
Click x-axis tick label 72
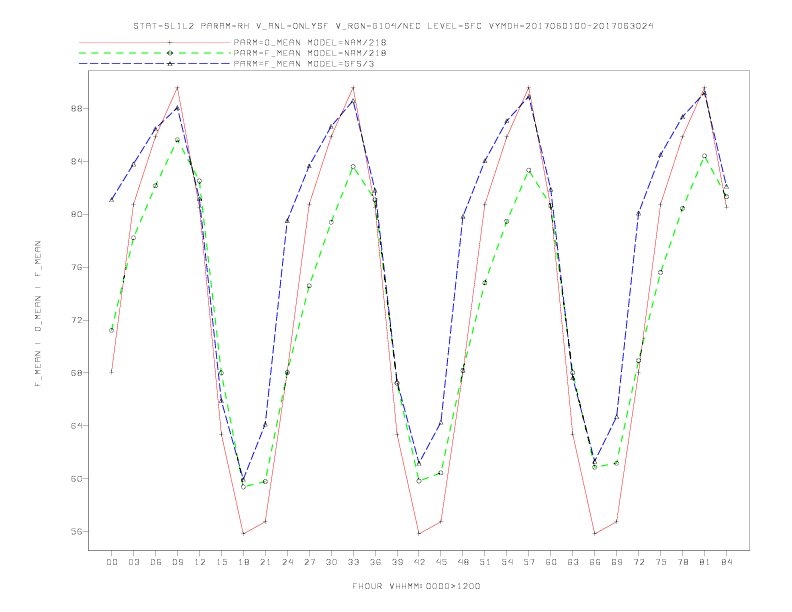pos(638,562)
